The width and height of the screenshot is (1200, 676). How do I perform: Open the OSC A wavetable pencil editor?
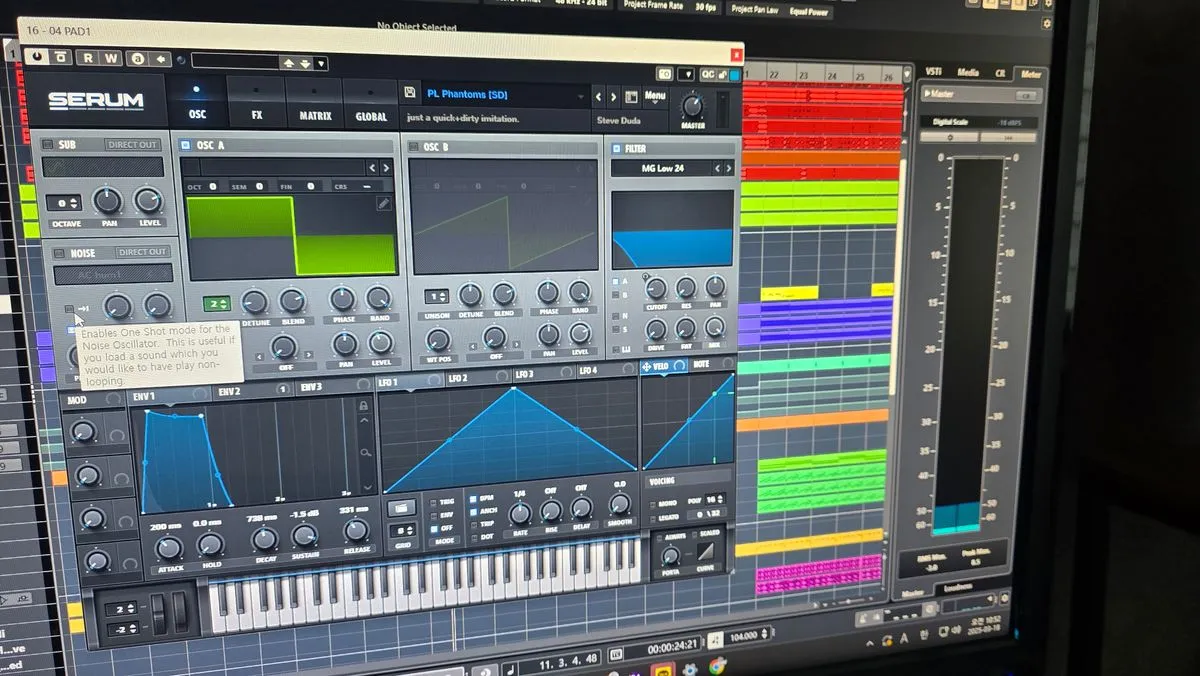[384, 203]
